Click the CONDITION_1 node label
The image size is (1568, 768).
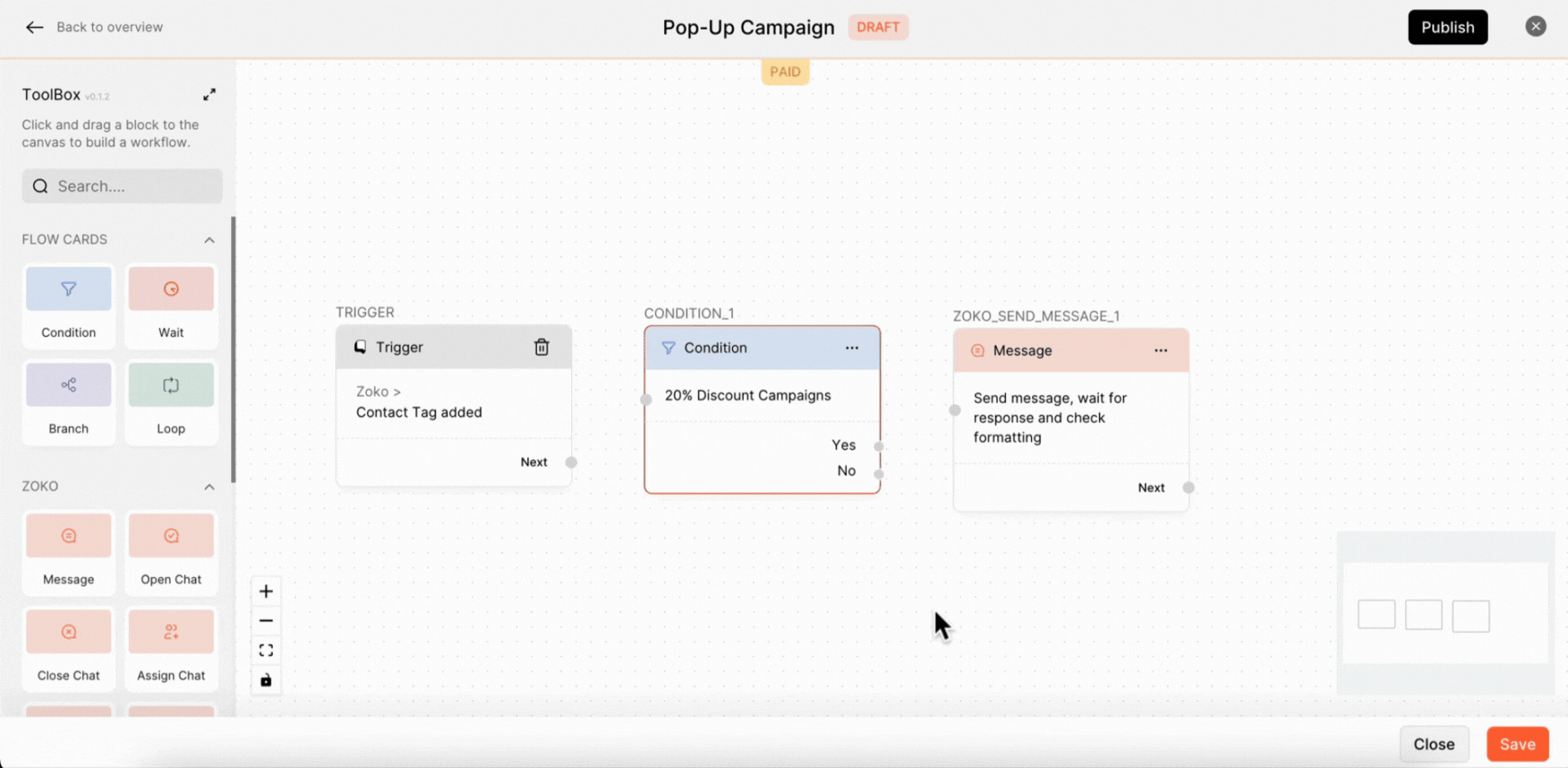click(689, 313)
